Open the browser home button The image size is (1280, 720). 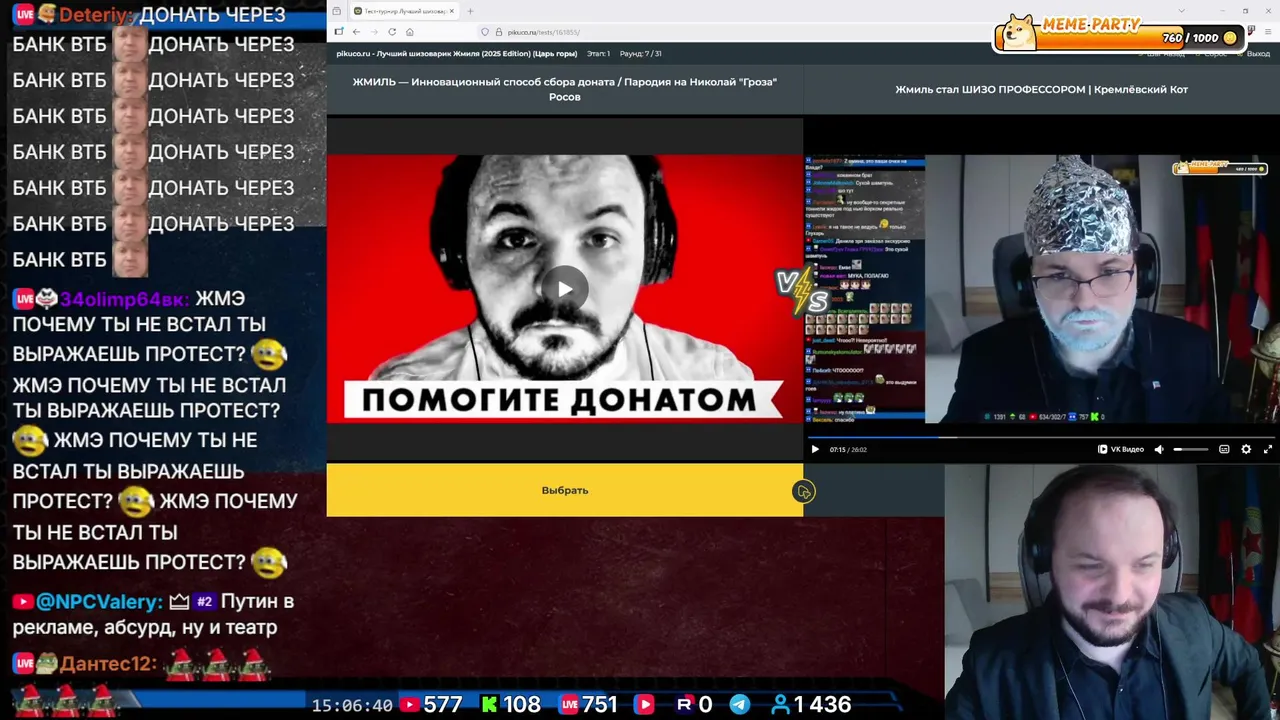[410, 32]
